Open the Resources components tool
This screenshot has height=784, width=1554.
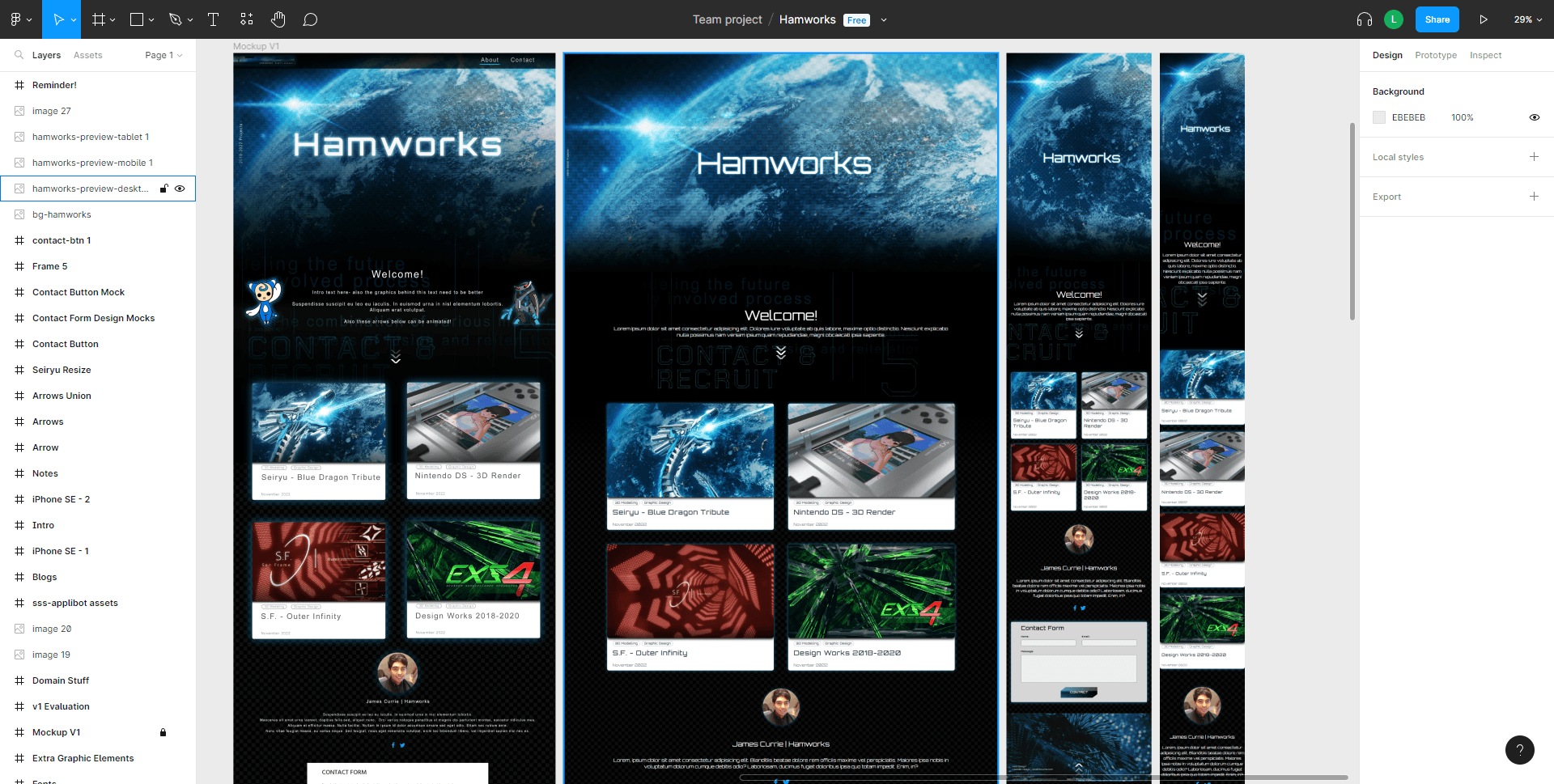click(247, 19)
